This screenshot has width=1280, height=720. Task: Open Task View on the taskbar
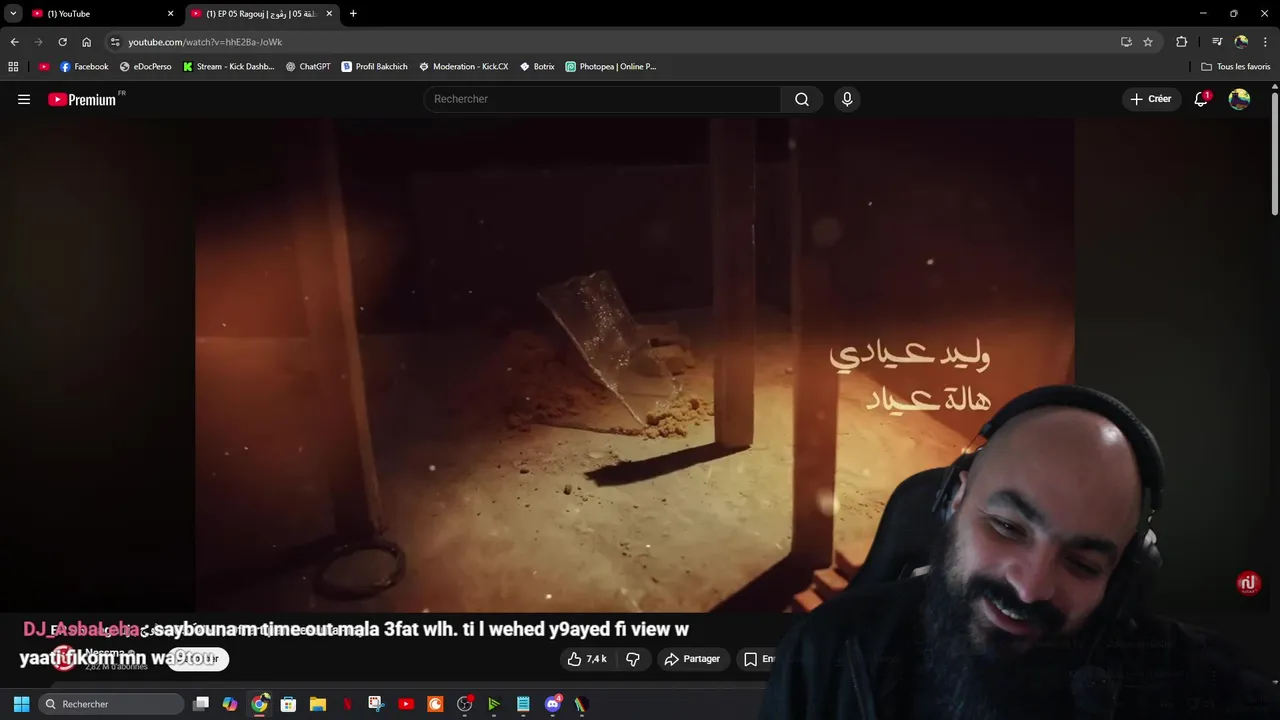201,704
